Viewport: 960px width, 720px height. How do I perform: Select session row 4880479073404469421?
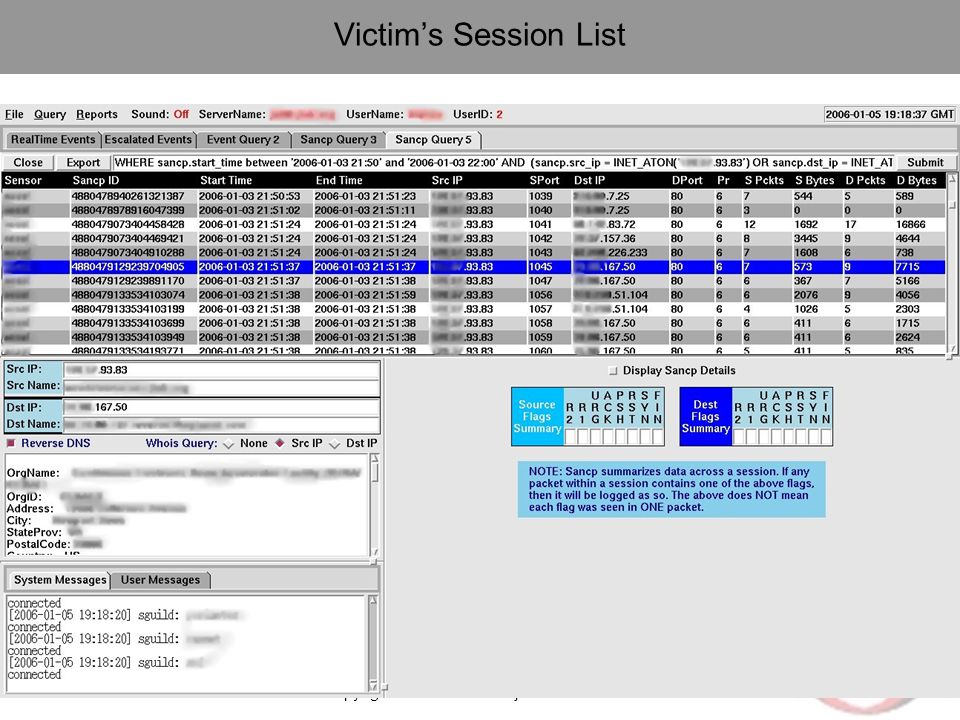click(474, 239)
